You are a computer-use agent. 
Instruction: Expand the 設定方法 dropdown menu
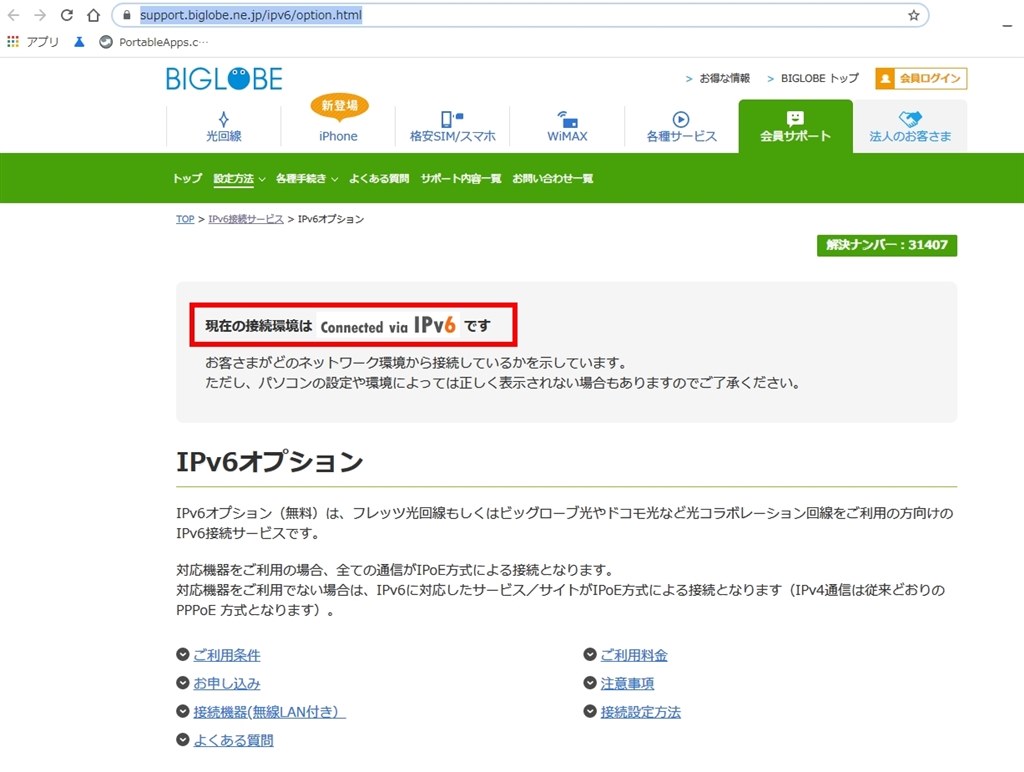click(x=232, y=178)
